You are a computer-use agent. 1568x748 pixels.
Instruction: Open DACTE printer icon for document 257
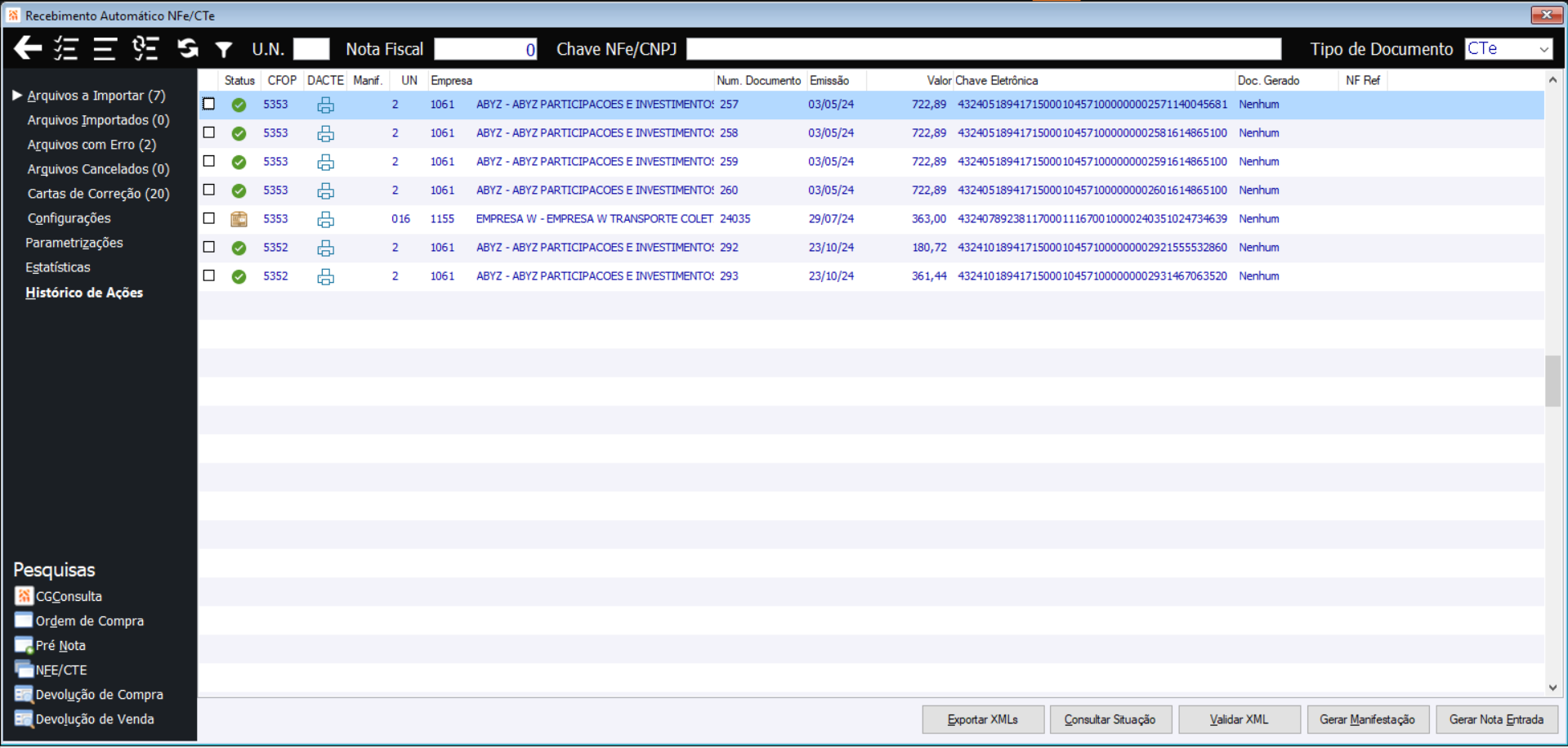click(325, 105)
